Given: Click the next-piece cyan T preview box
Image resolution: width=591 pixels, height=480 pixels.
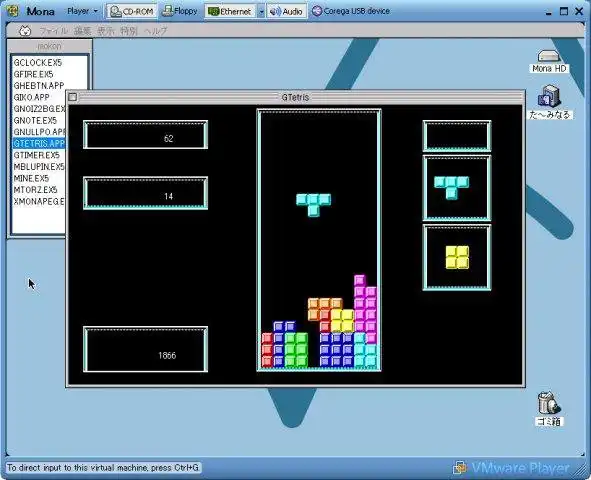Looking at the screenshot, I should [x=457, y=188].
